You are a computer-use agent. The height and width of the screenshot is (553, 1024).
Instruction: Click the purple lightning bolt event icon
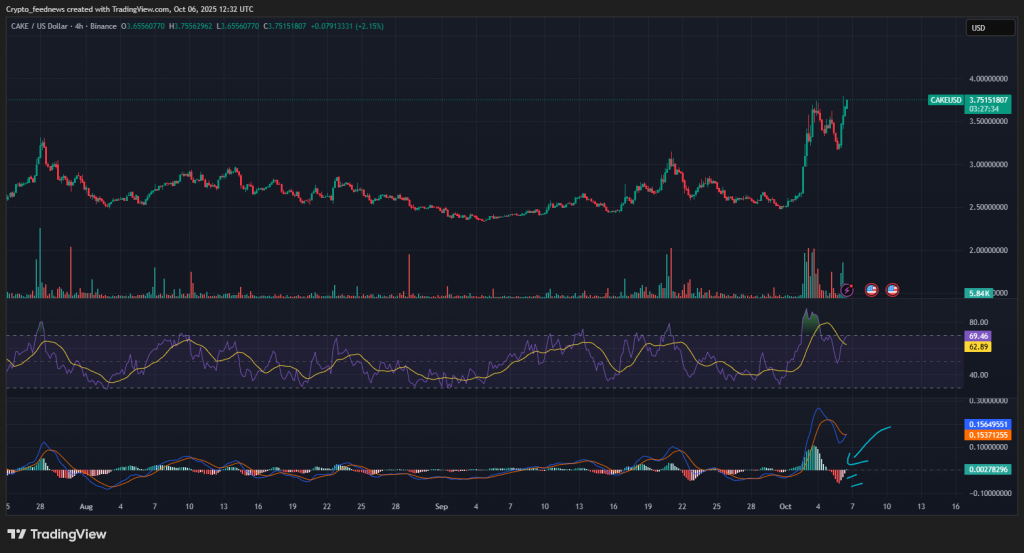tap(848, 290)
